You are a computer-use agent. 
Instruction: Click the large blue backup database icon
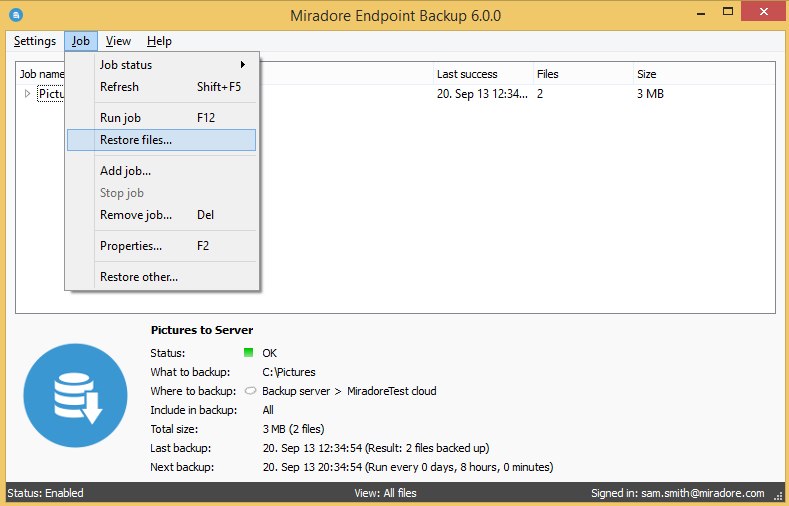point(75,395)
